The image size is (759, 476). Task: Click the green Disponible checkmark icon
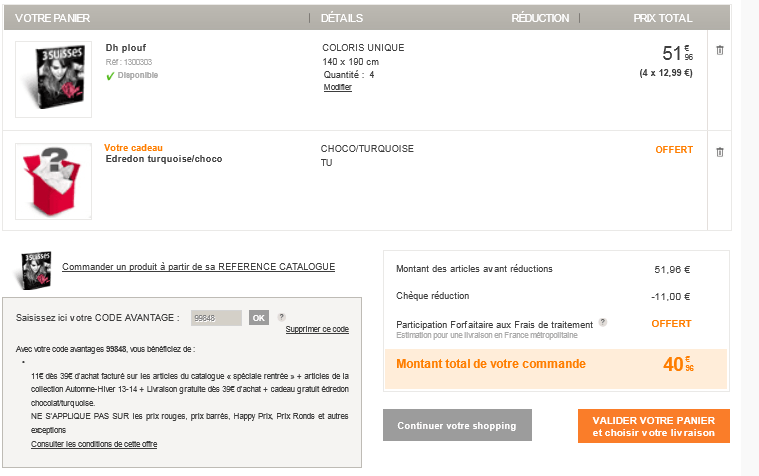click(x=111, y=75)
